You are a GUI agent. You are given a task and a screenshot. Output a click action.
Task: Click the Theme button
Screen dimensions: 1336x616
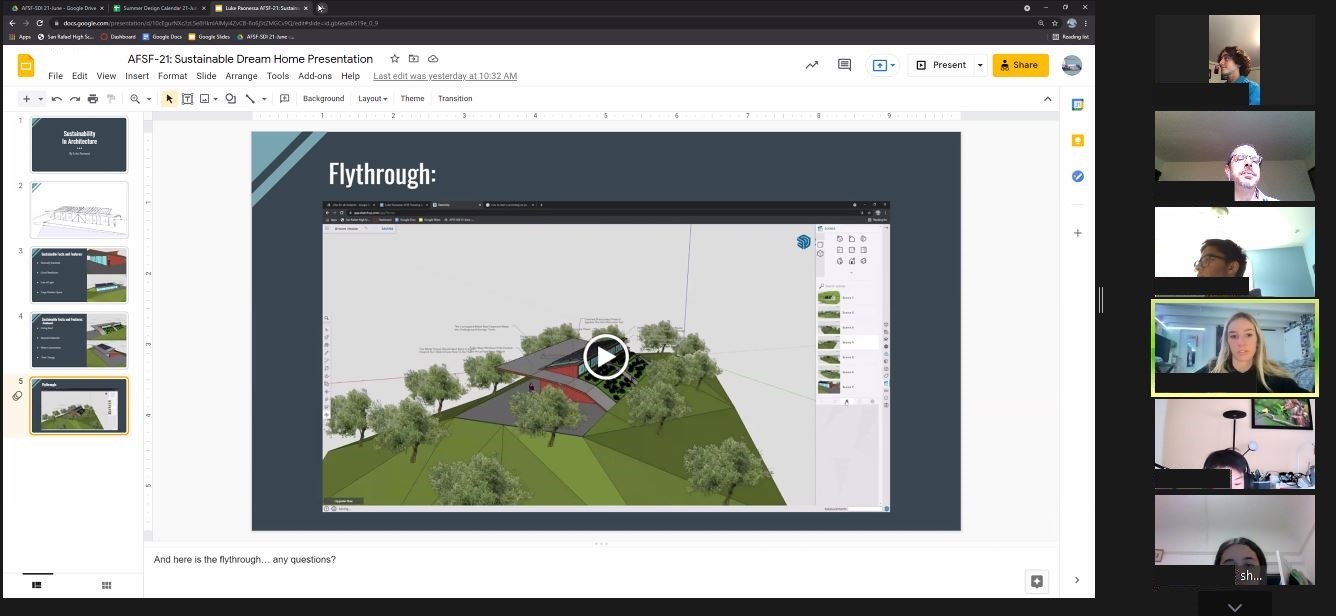point(412,99)
